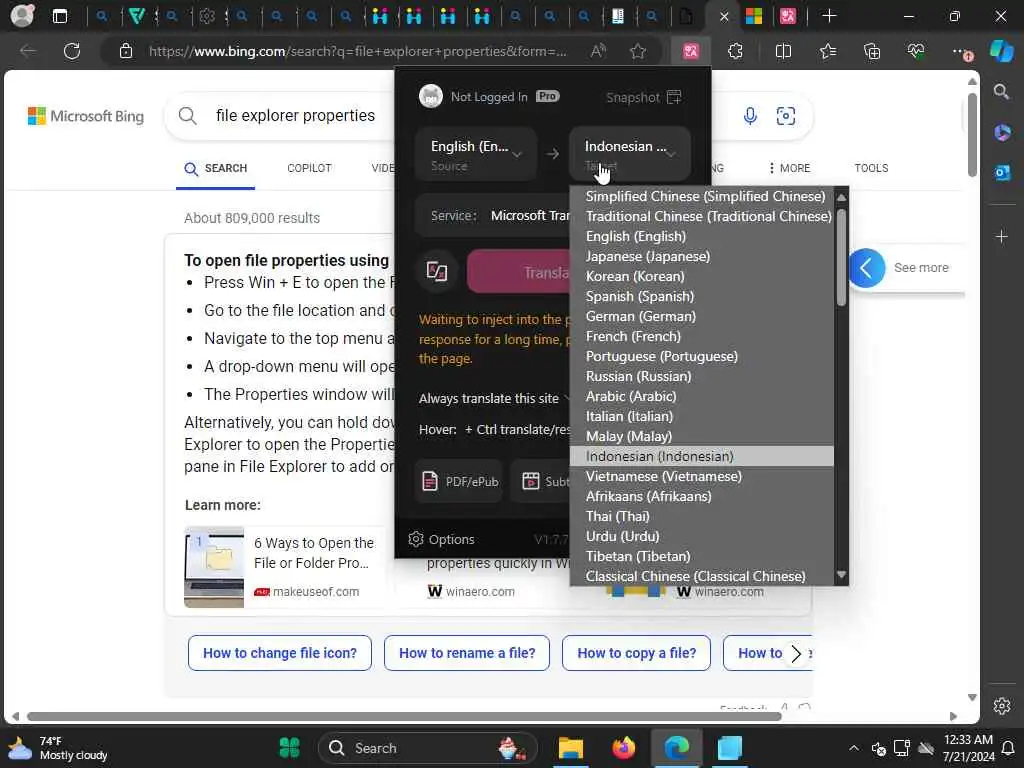Click the suggestions next arrow chevron
This screenshot has width=1024, height=768.
pos(795,654)
